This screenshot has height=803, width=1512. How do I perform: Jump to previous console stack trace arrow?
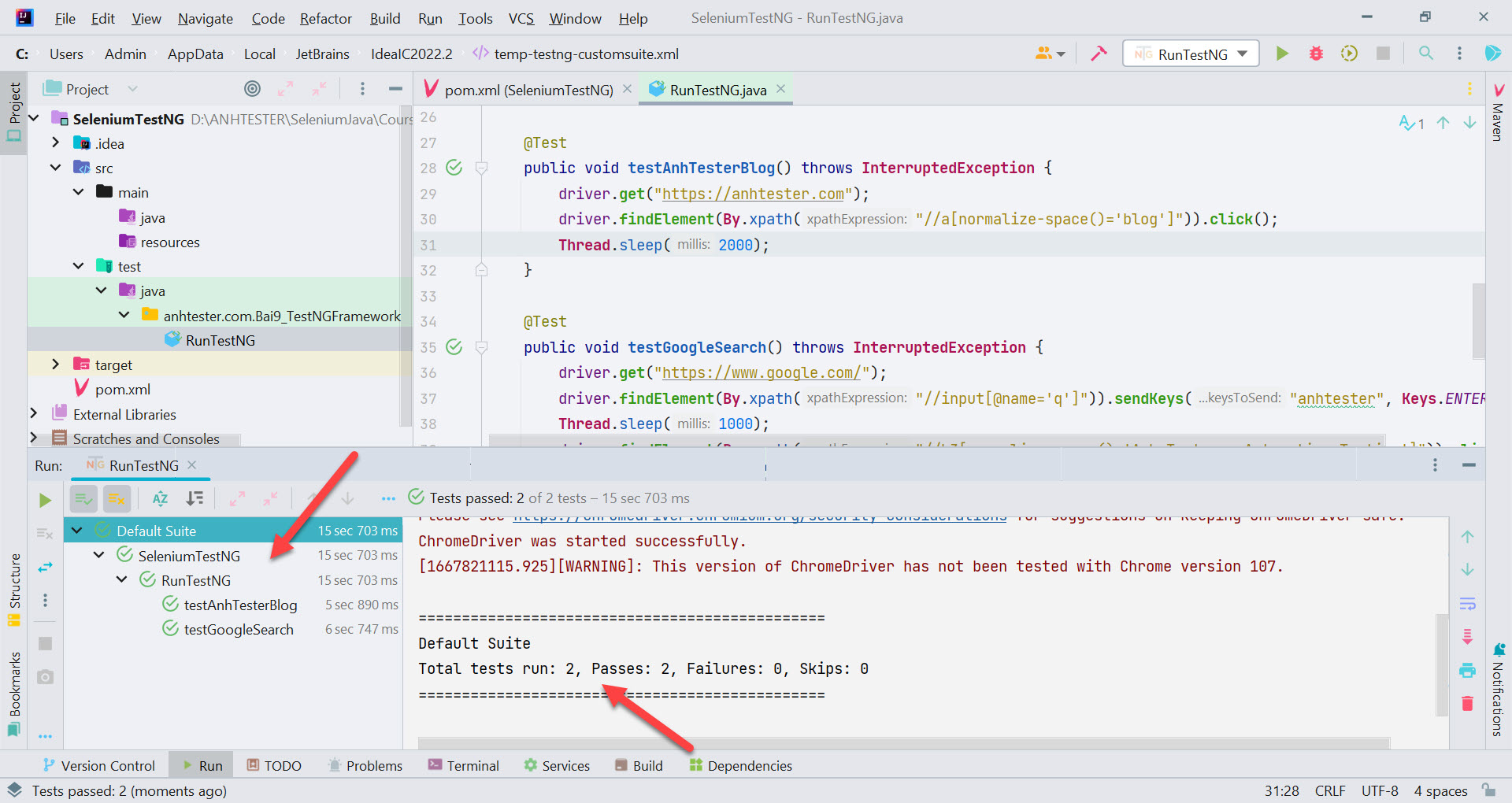click(1467, 537)
